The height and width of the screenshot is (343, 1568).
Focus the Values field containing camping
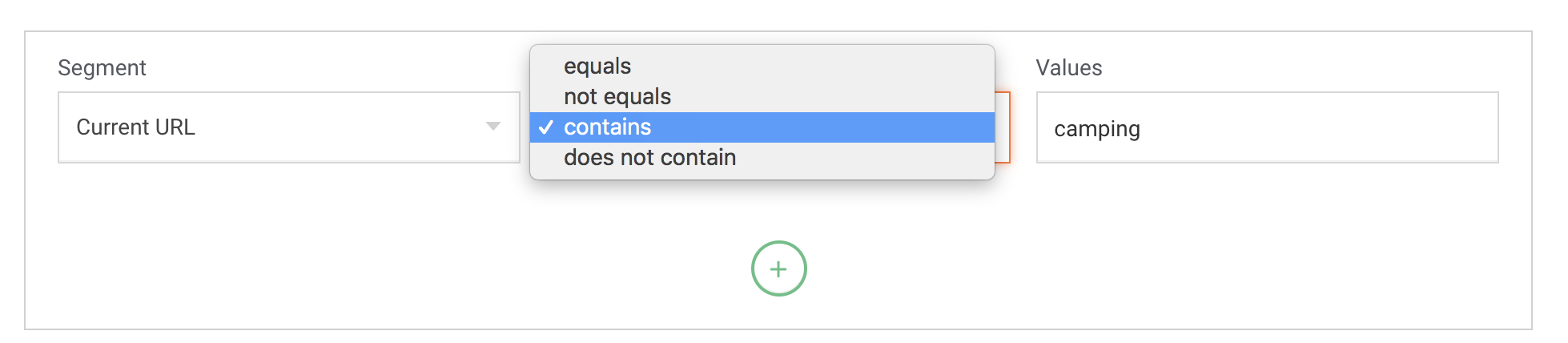(1267, 128)
